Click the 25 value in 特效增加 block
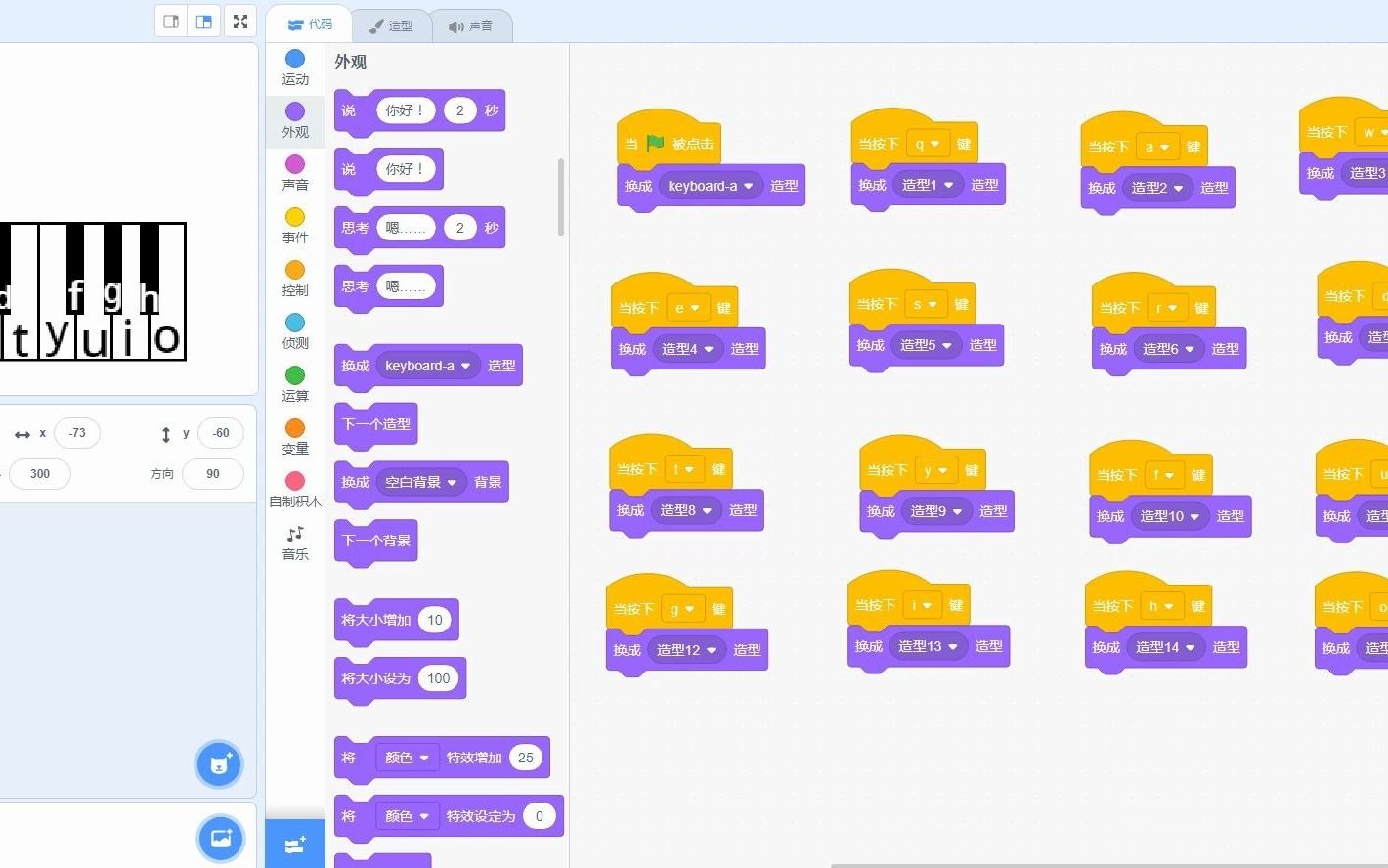 [x=526, y=758]
